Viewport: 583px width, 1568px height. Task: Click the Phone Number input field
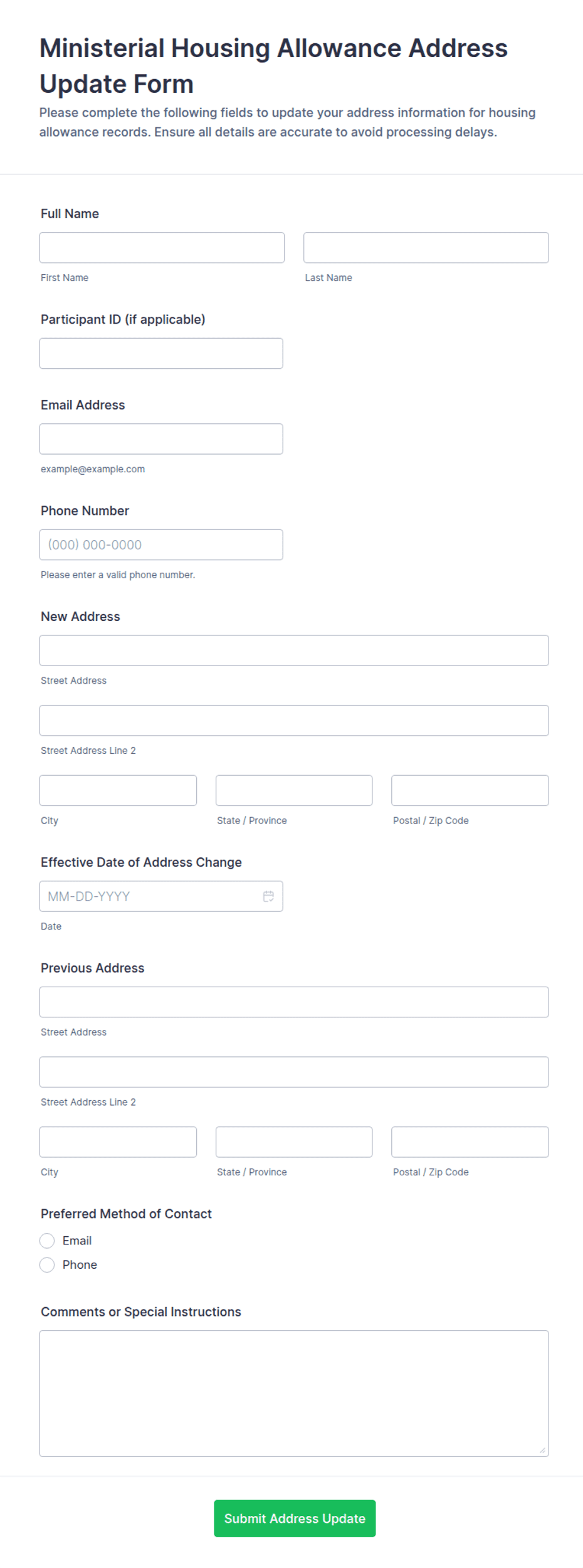coord(161,544)
